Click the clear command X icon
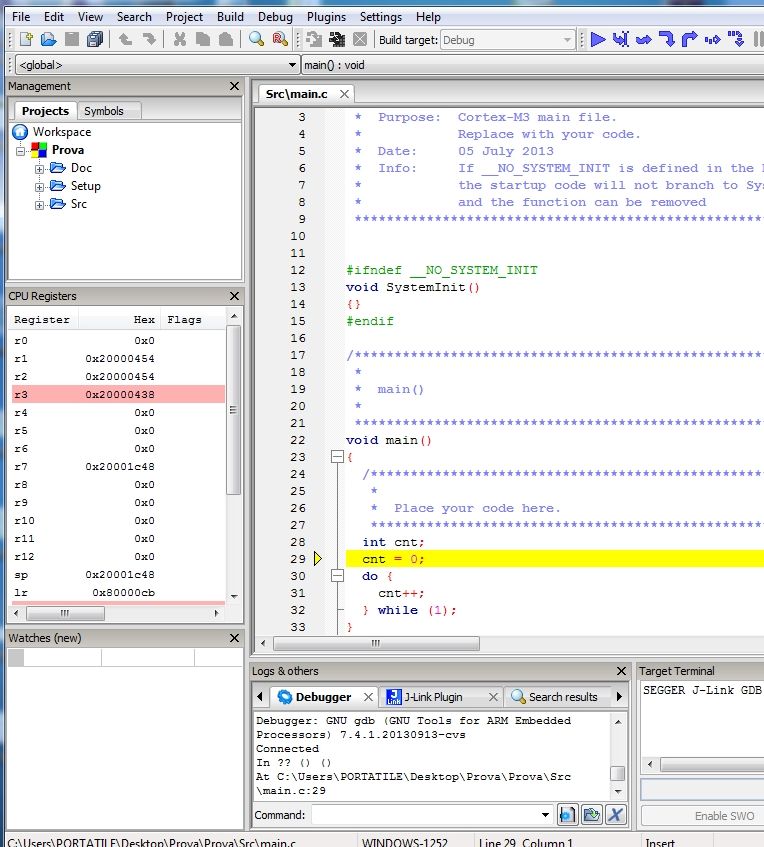 click(616, 815)
